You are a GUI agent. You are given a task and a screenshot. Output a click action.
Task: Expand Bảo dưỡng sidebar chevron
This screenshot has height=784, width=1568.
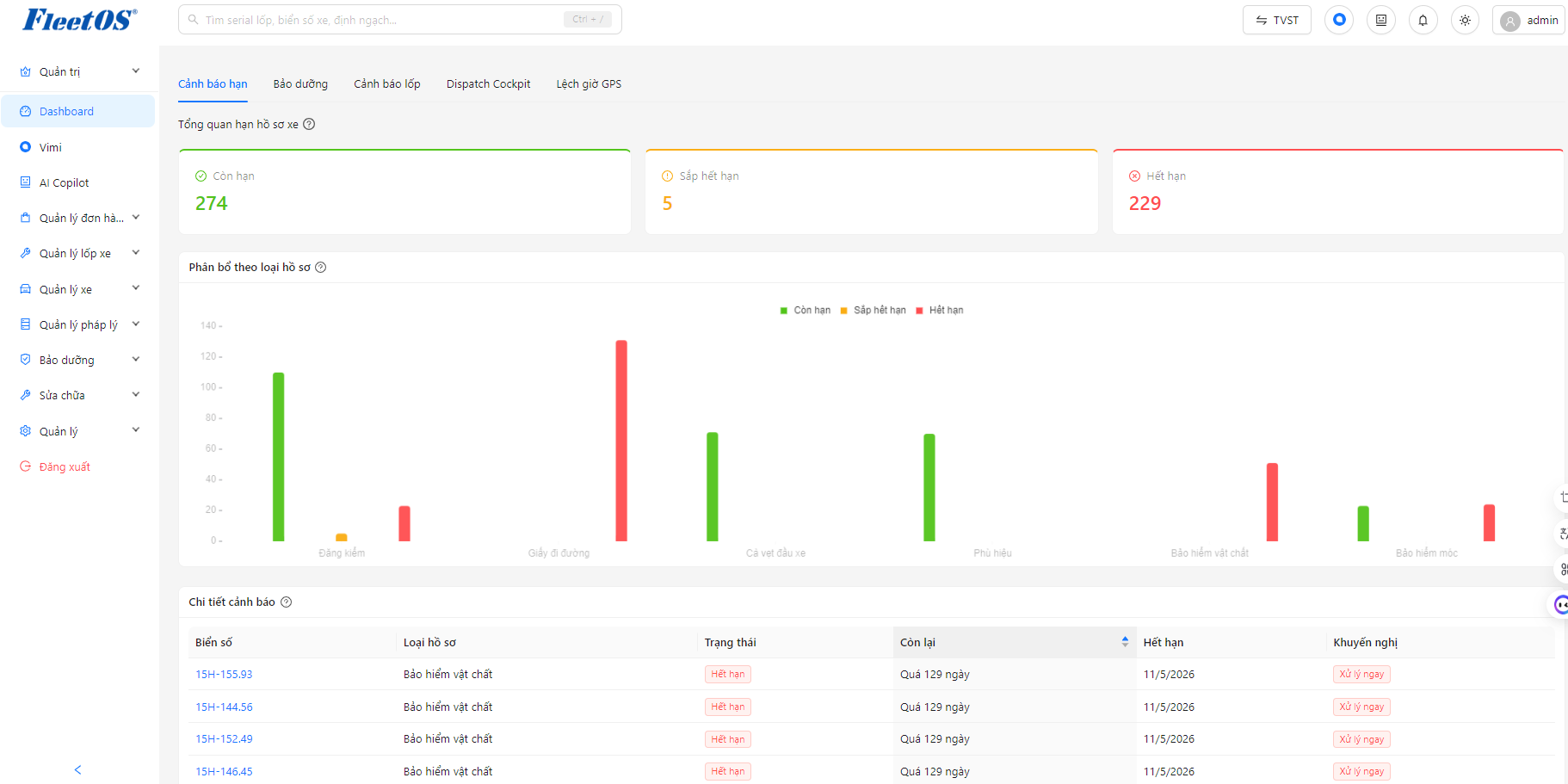tap(136, 360)
